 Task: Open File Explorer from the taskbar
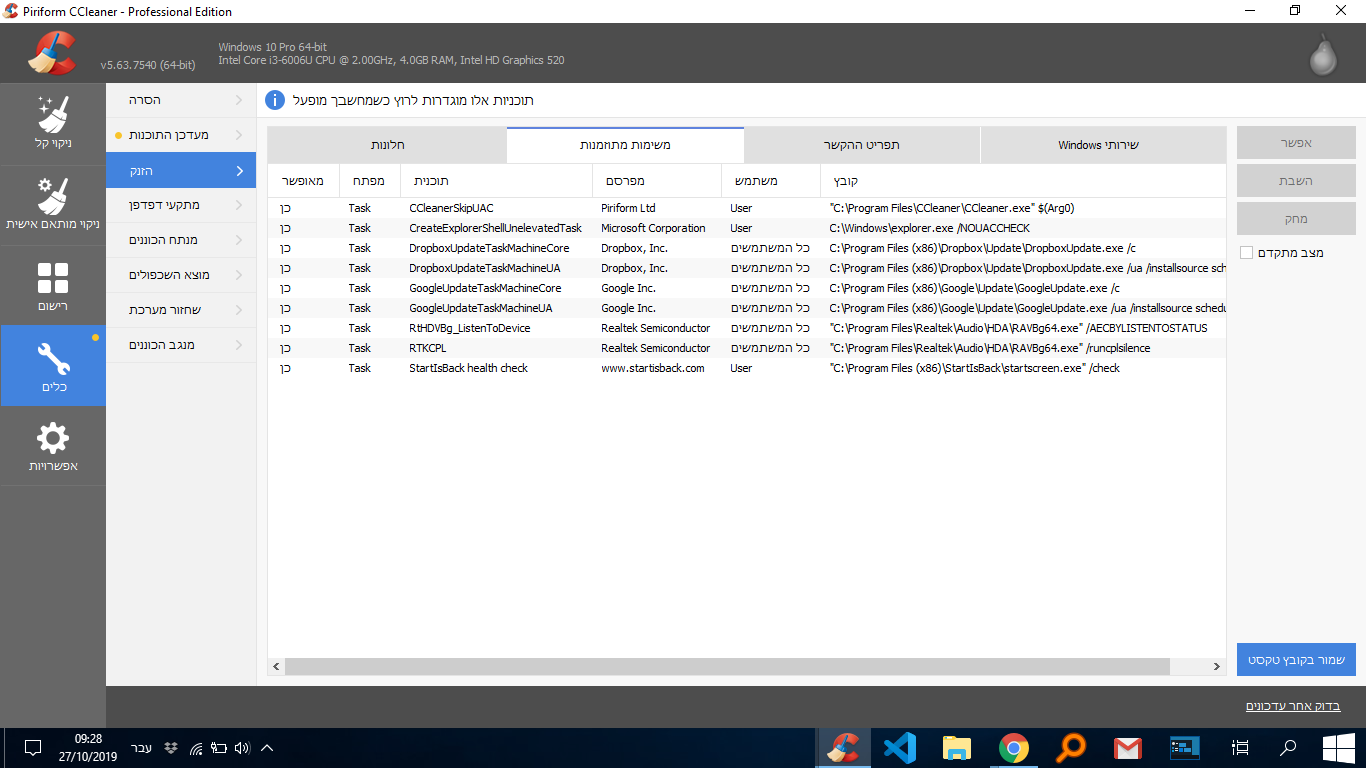957,747
